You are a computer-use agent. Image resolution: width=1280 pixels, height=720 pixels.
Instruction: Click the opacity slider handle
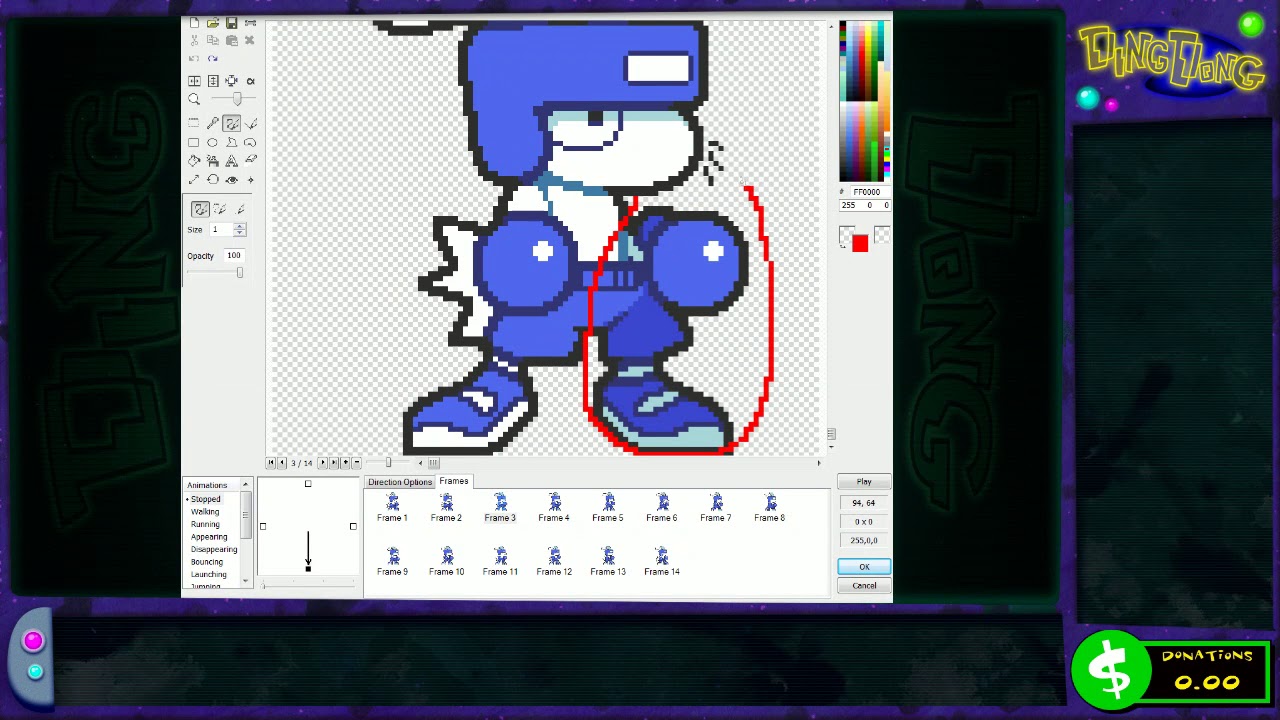coord(240,272)
